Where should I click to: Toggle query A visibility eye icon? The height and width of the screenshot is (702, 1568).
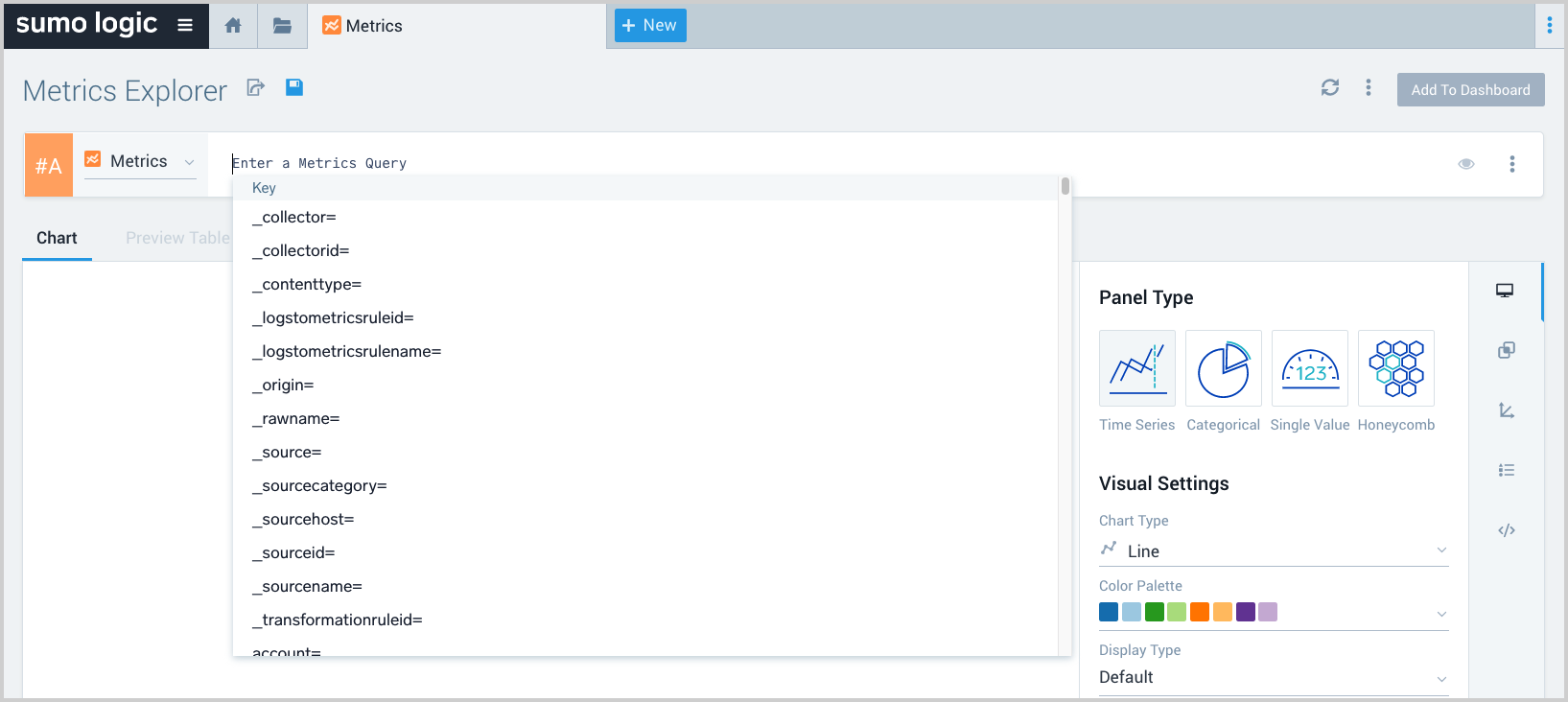click(x=1465, y=164)
